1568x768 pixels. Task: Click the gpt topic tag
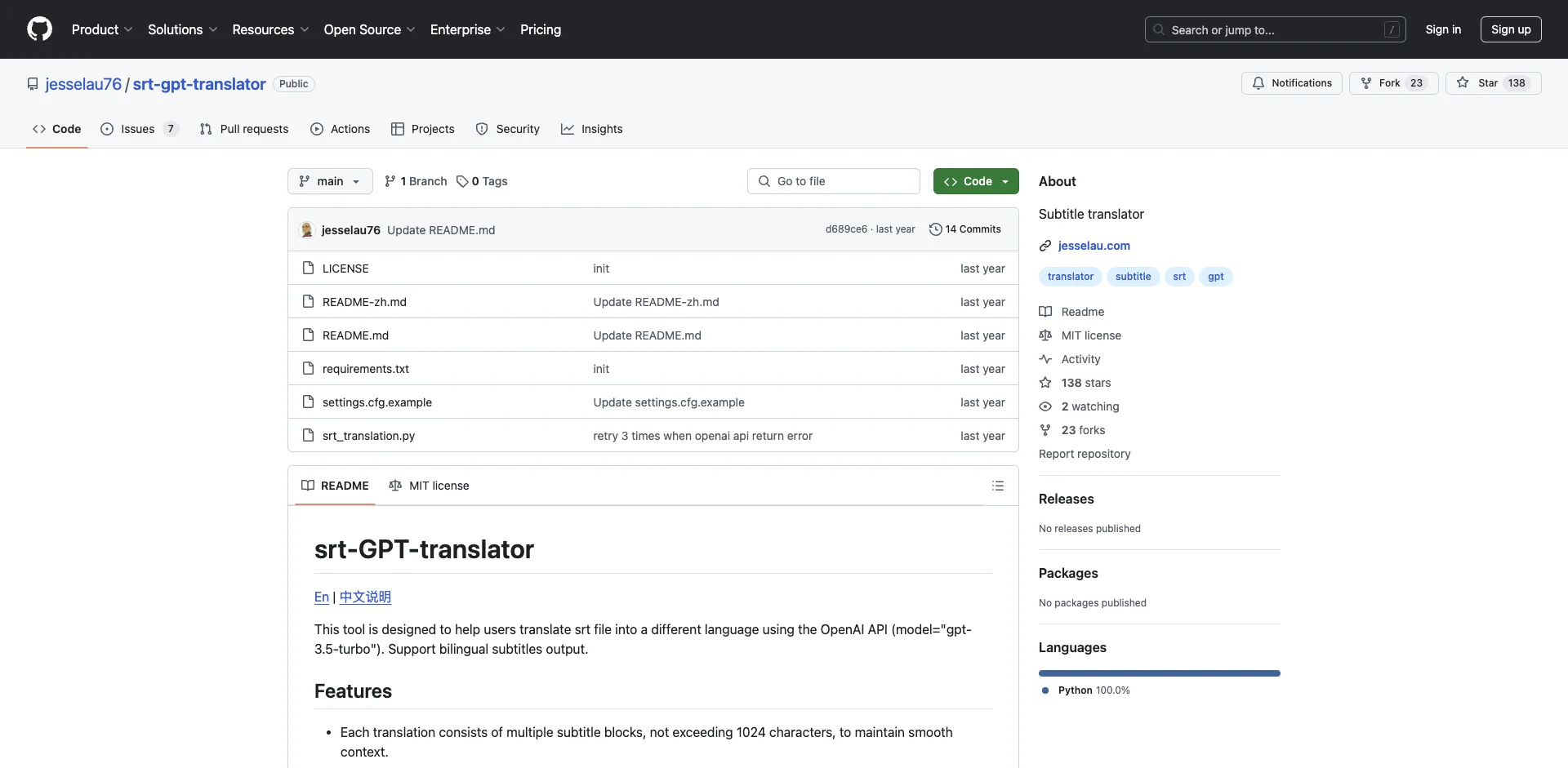pyautogui.click(x=1216, y=277)
